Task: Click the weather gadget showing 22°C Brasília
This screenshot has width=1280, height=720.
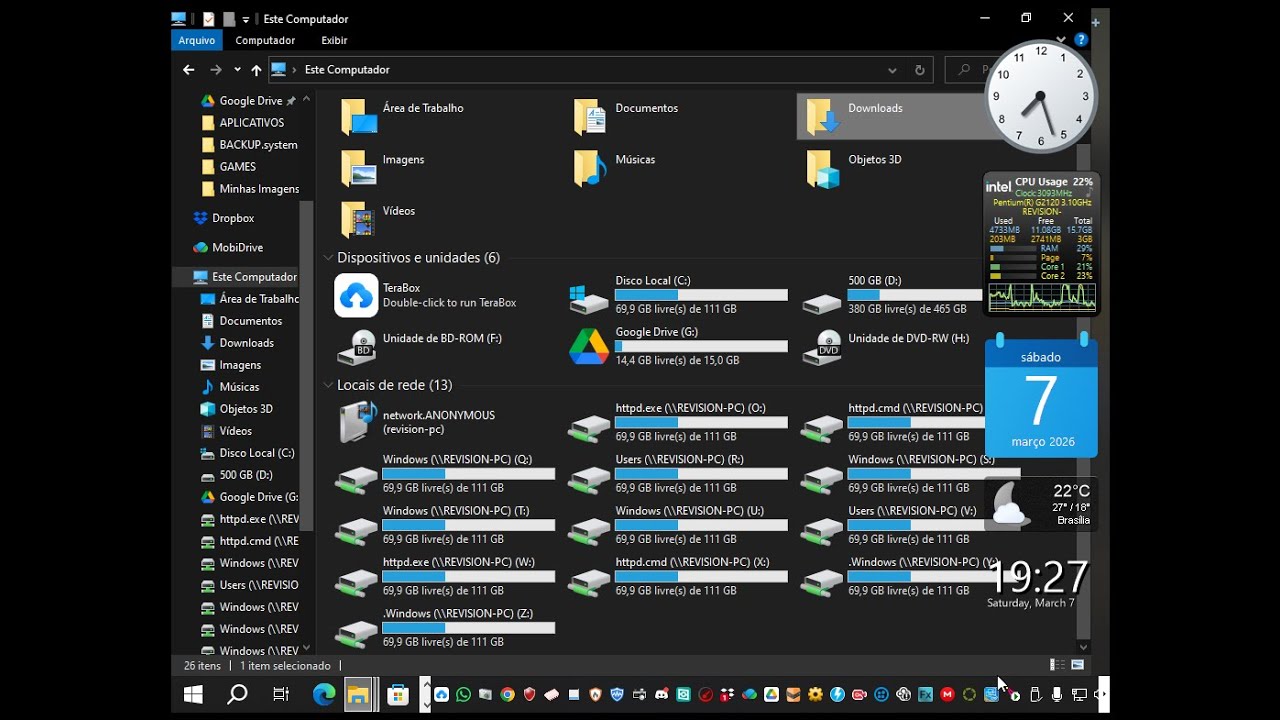Action: click(x=1041, y=504)
